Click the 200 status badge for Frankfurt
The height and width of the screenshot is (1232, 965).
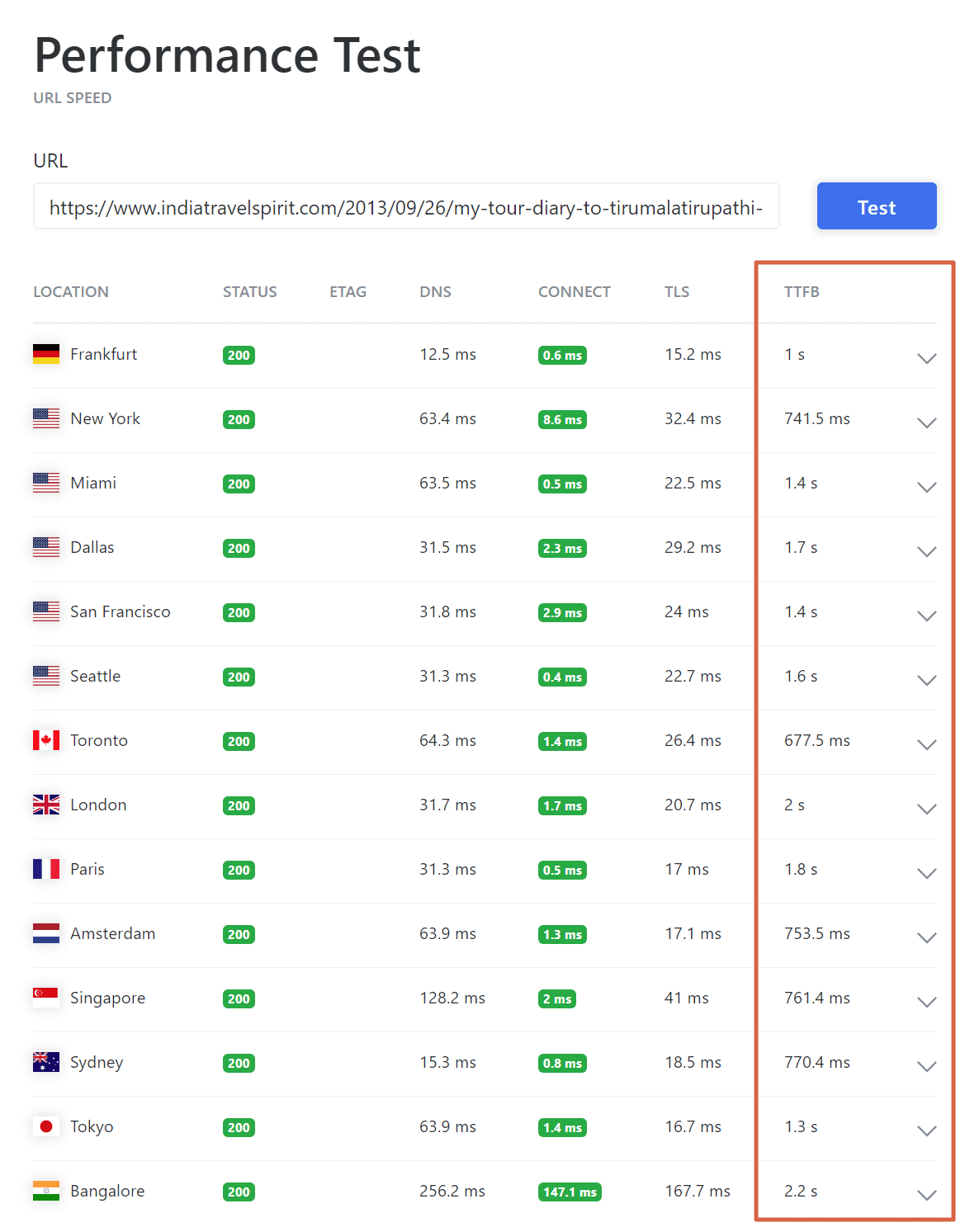[239, 355]
